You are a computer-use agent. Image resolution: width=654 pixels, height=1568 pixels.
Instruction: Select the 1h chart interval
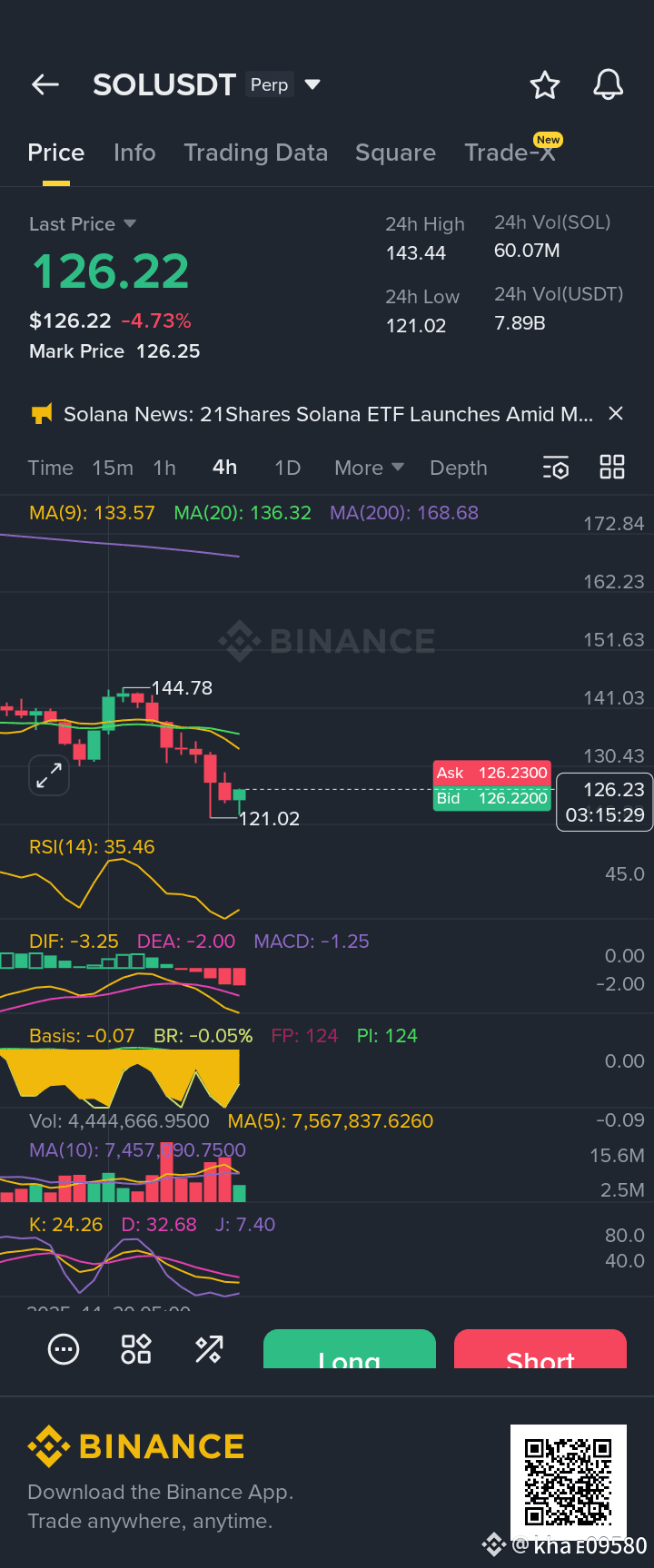[x=164, y=468]
